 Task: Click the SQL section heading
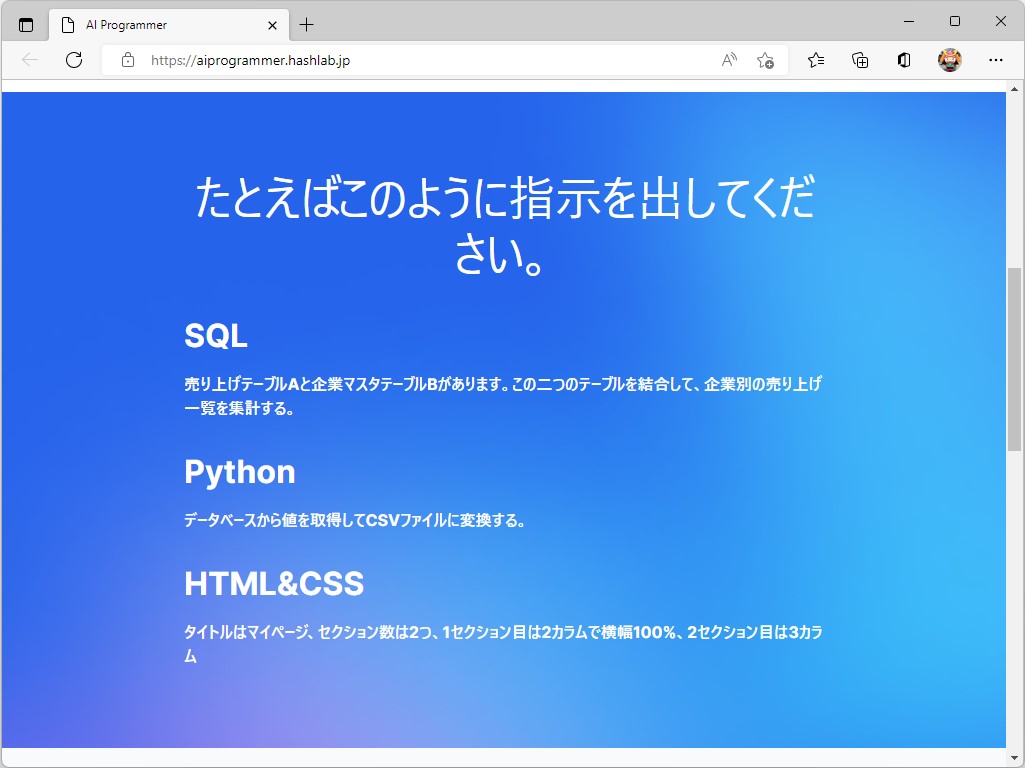pyautogui.click(x=215, y=335)
